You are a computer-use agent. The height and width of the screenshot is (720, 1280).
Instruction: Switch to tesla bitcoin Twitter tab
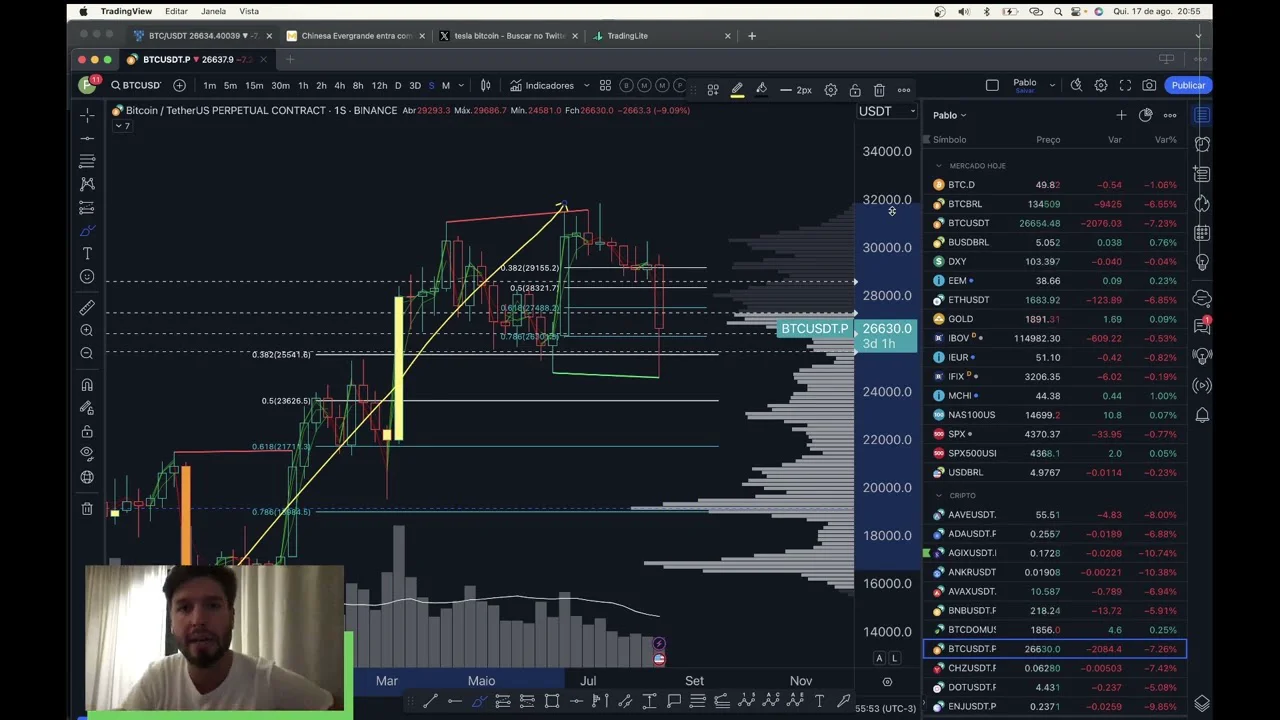click(509, 36)
